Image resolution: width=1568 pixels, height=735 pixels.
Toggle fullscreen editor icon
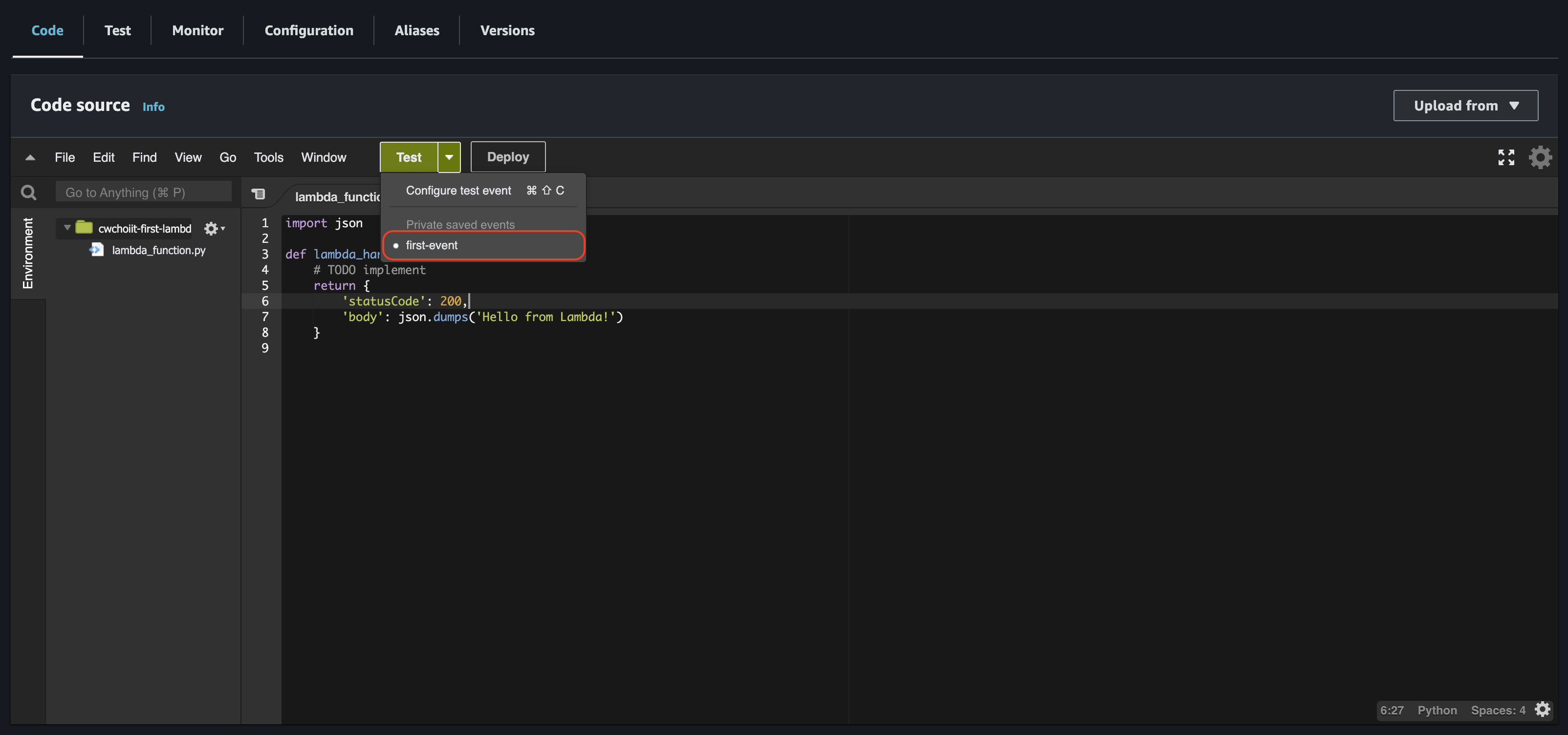pyautogui.click(x=1506, y=157)
